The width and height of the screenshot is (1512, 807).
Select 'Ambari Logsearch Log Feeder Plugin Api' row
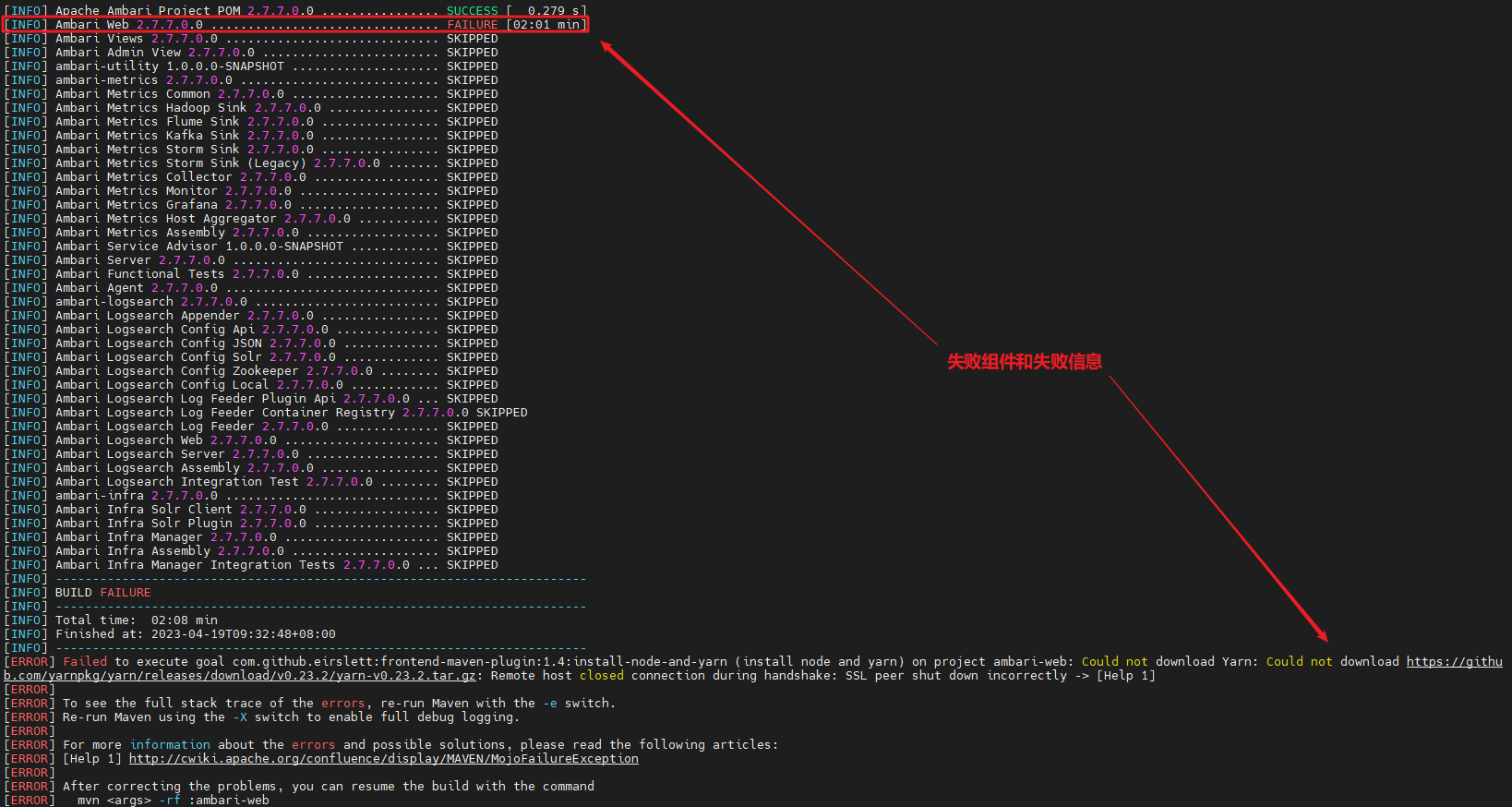(x=251, y=399)
